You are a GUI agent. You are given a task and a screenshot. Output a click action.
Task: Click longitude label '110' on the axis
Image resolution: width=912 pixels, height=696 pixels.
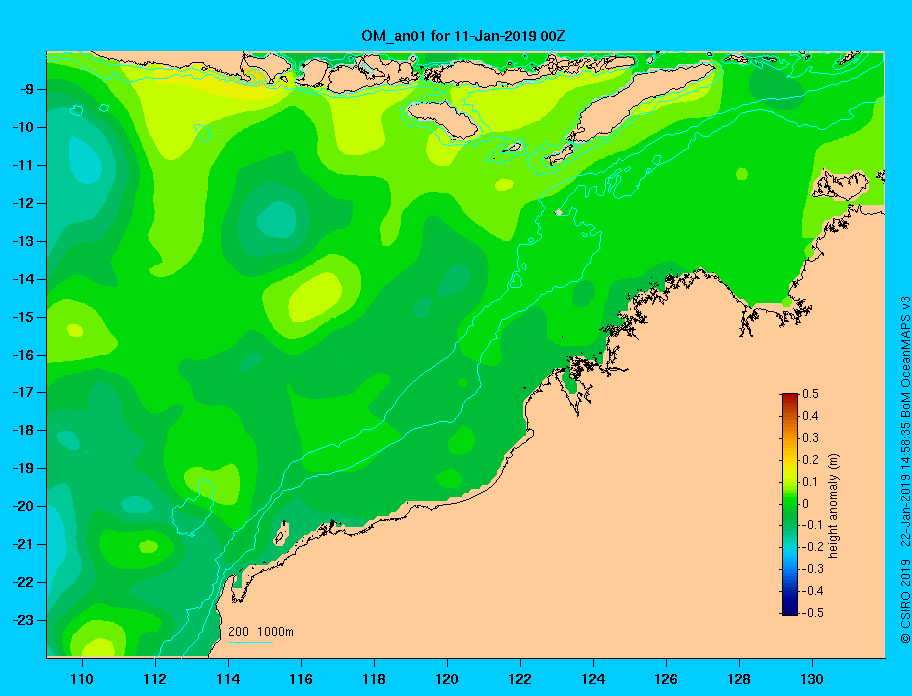[x=82, y=679]
